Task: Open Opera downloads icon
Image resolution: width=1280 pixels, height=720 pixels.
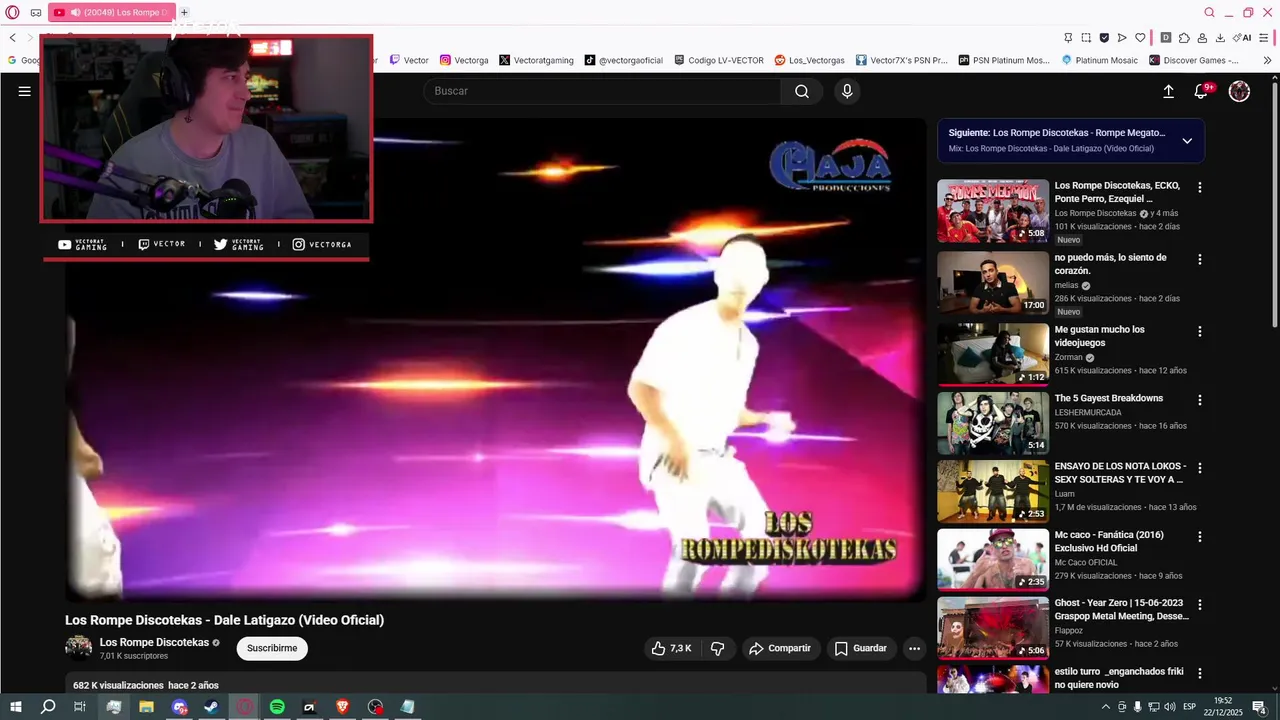Action: (x=1220, y=37)
